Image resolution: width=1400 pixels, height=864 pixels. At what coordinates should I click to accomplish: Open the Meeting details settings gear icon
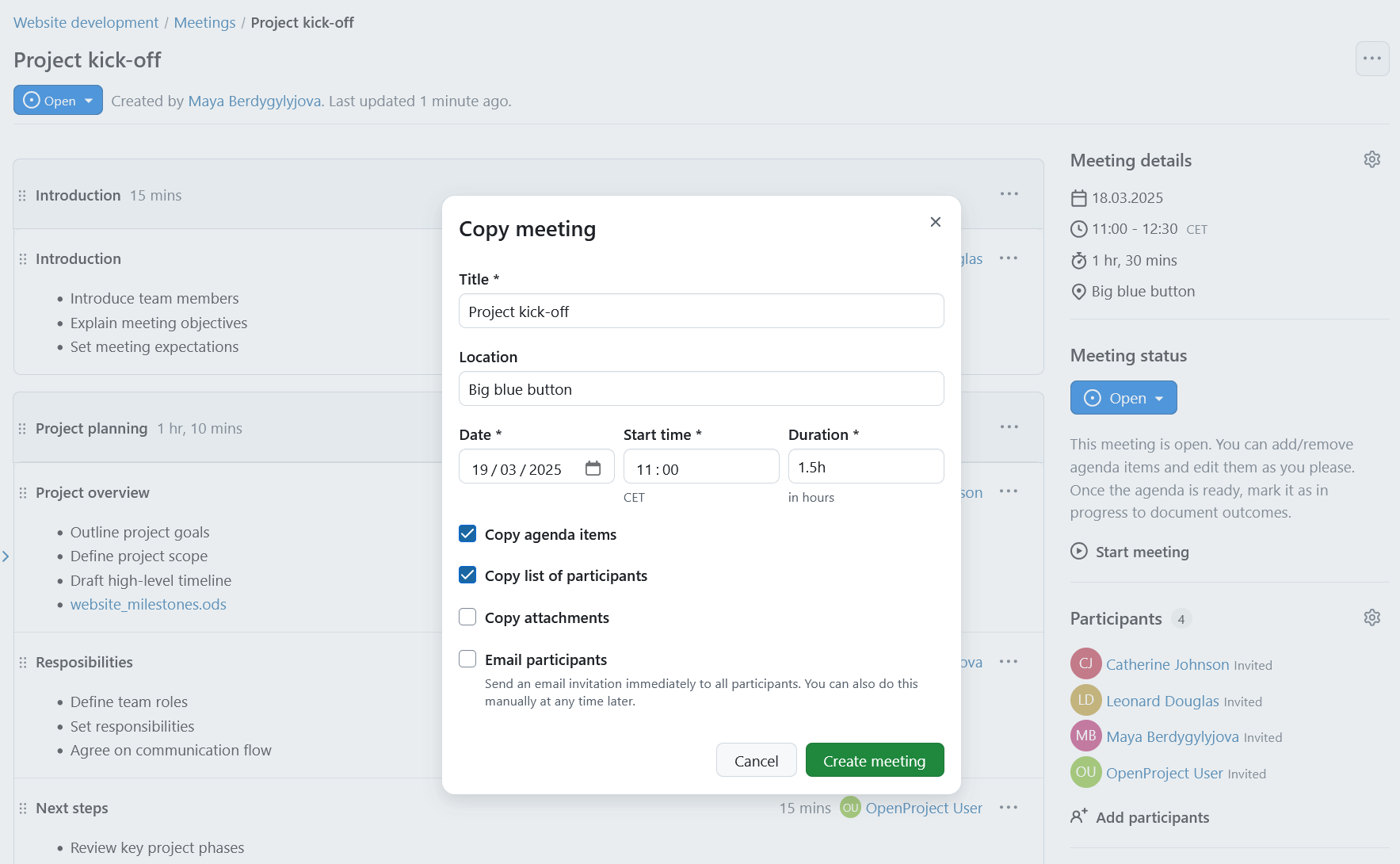coord(1372,159)
